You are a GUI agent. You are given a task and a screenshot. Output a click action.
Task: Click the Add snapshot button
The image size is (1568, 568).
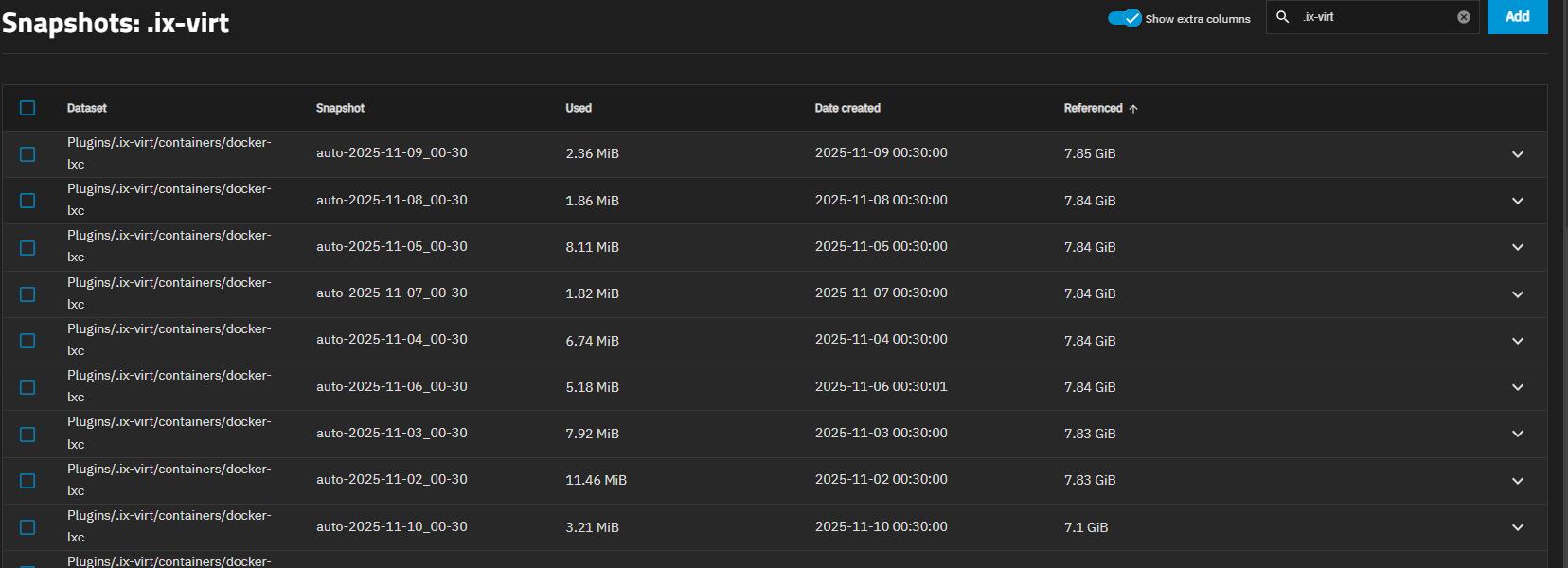(x=1517, y=17)
